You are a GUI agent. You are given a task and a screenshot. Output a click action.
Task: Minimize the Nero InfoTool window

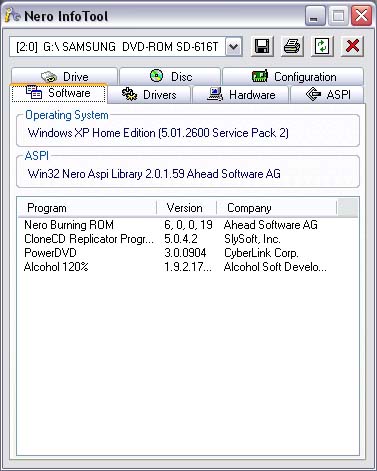point(315,16)
